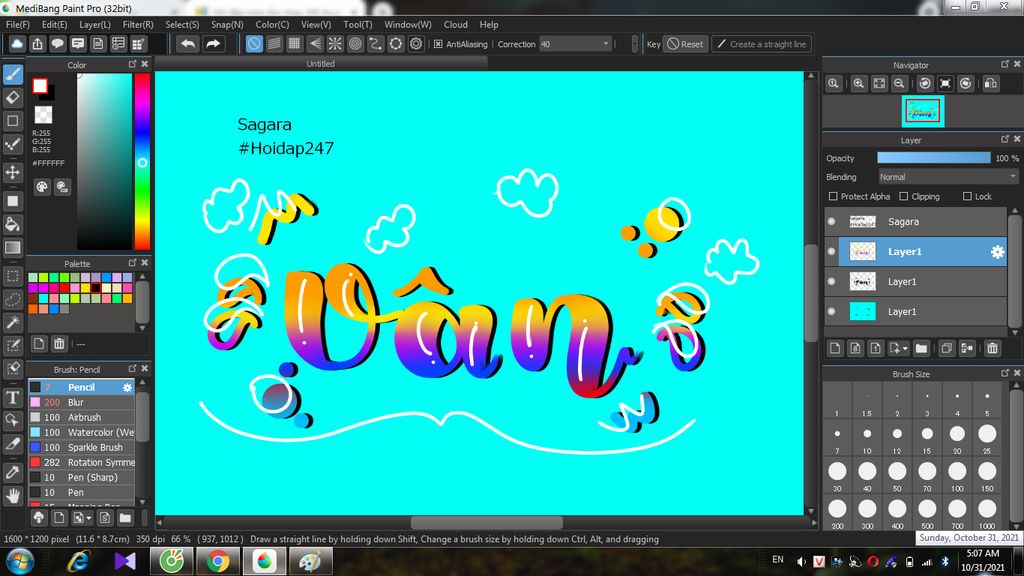Hide the selected Layer1 layer
1024x576 pixels.
[831, 251]
